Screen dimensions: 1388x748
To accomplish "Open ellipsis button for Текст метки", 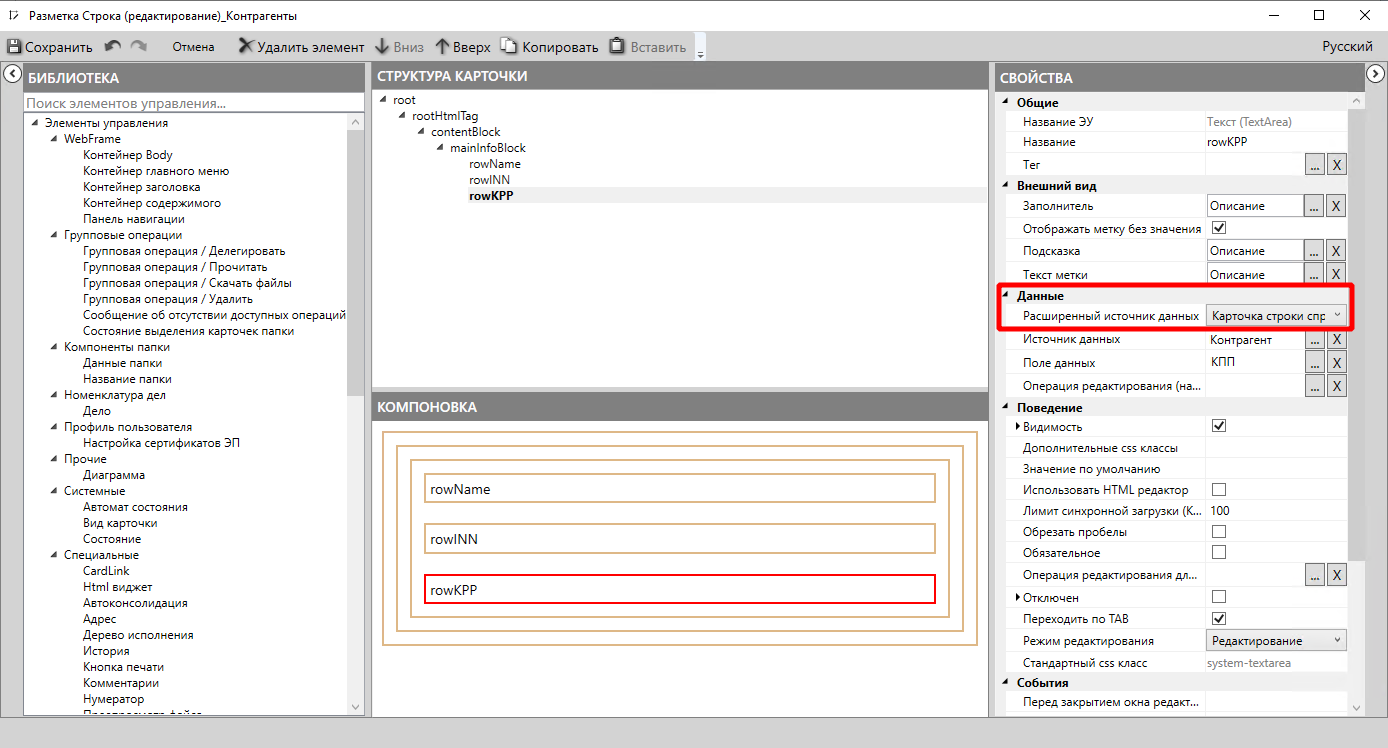I will point(1315,275).
